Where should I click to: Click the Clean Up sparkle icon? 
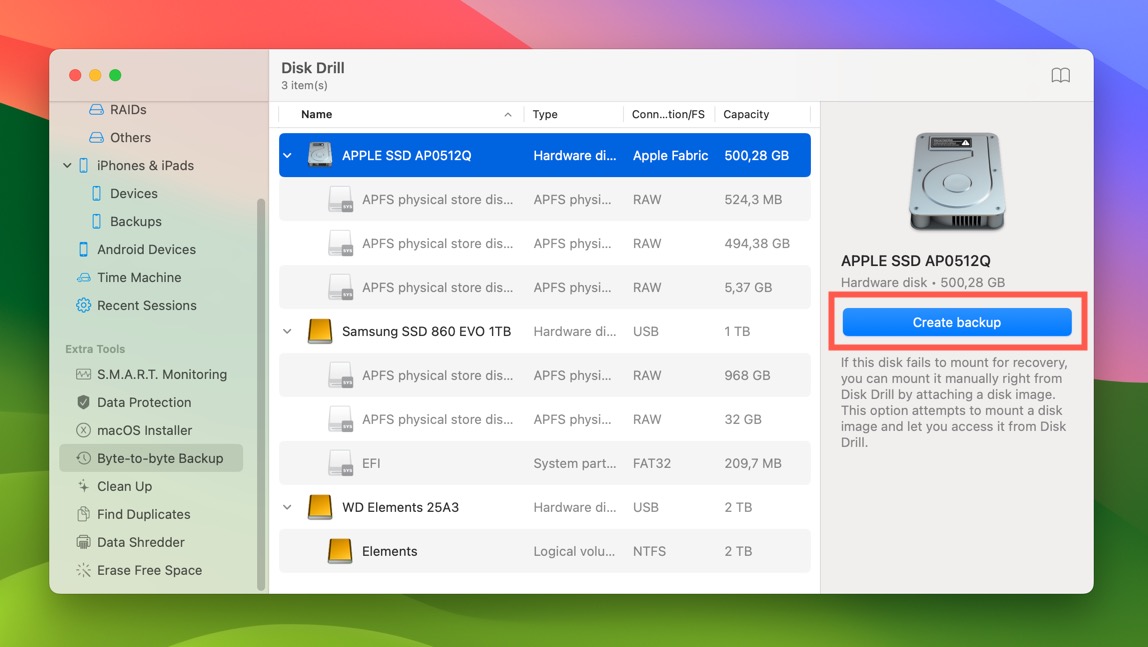coord(83,486)
